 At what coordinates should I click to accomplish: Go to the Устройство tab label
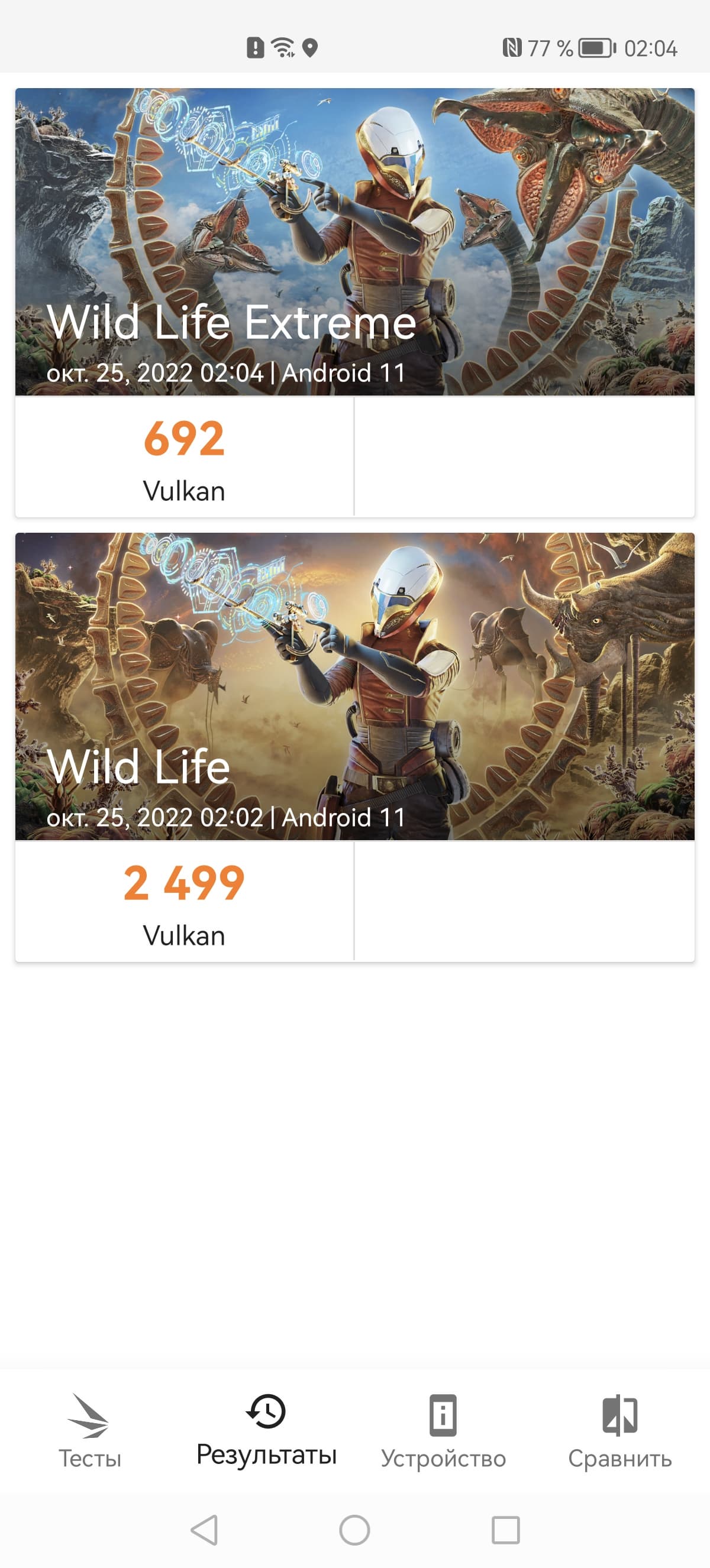point(443,1459)
